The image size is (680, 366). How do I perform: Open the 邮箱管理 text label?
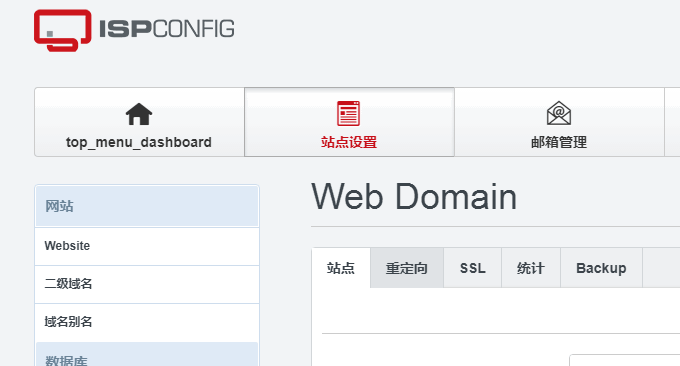559,142
